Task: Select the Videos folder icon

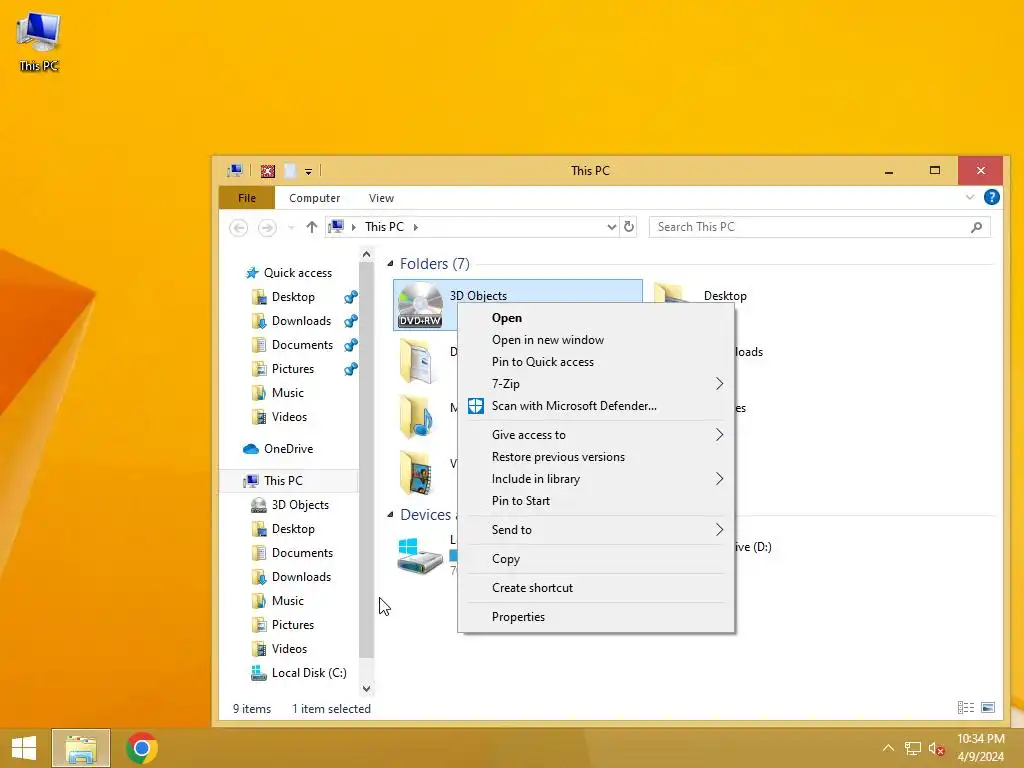Action: (x=417, y=473)
